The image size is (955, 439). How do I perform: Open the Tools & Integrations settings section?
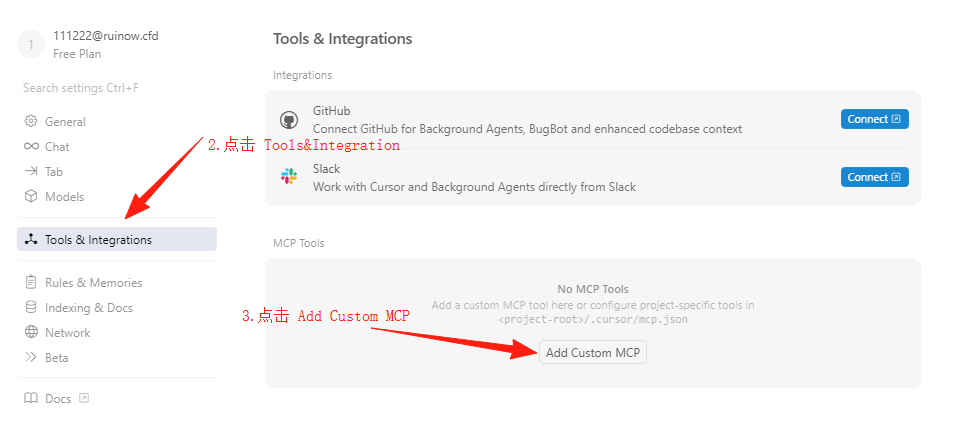pyautogui.click(x=117, y=239)
